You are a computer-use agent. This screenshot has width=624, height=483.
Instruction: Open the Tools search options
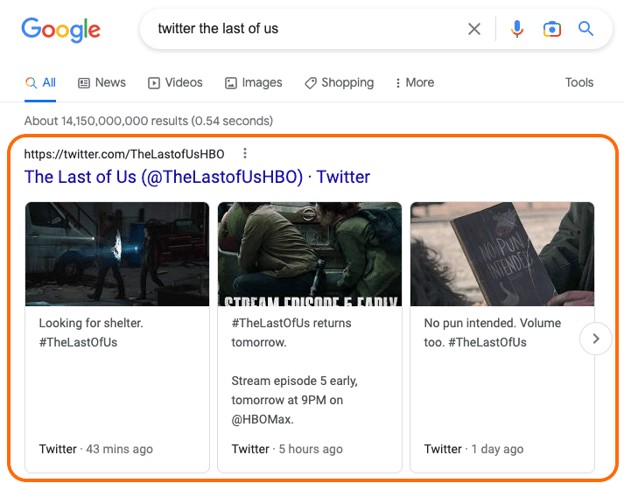point(579,83)
